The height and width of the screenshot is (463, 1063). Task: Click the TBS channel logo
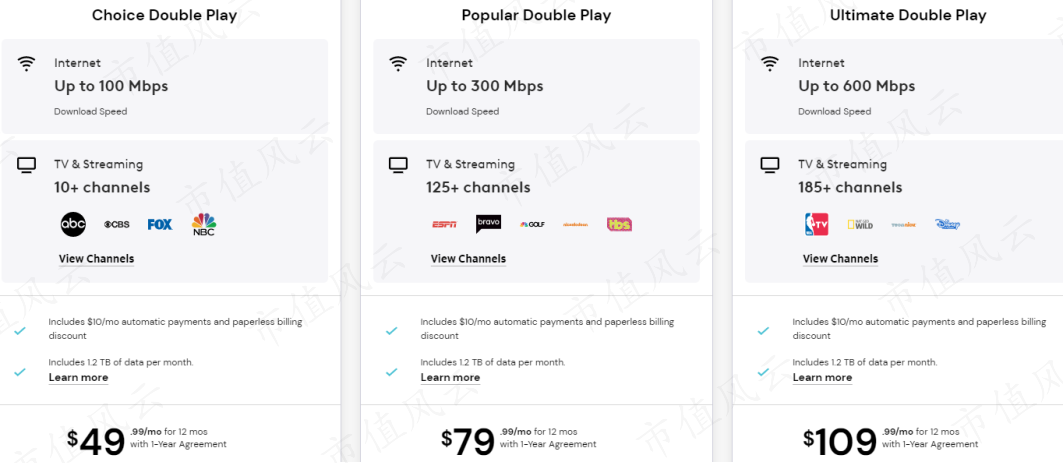(619, 224)
